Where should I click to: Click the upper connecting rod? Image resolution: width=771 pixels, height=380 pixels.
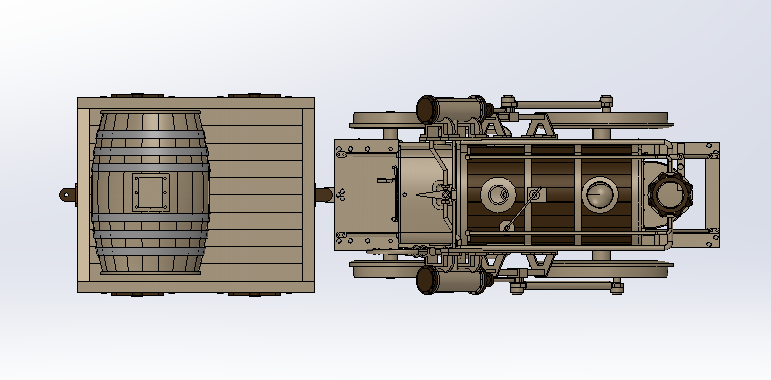[x=557, y=104]
